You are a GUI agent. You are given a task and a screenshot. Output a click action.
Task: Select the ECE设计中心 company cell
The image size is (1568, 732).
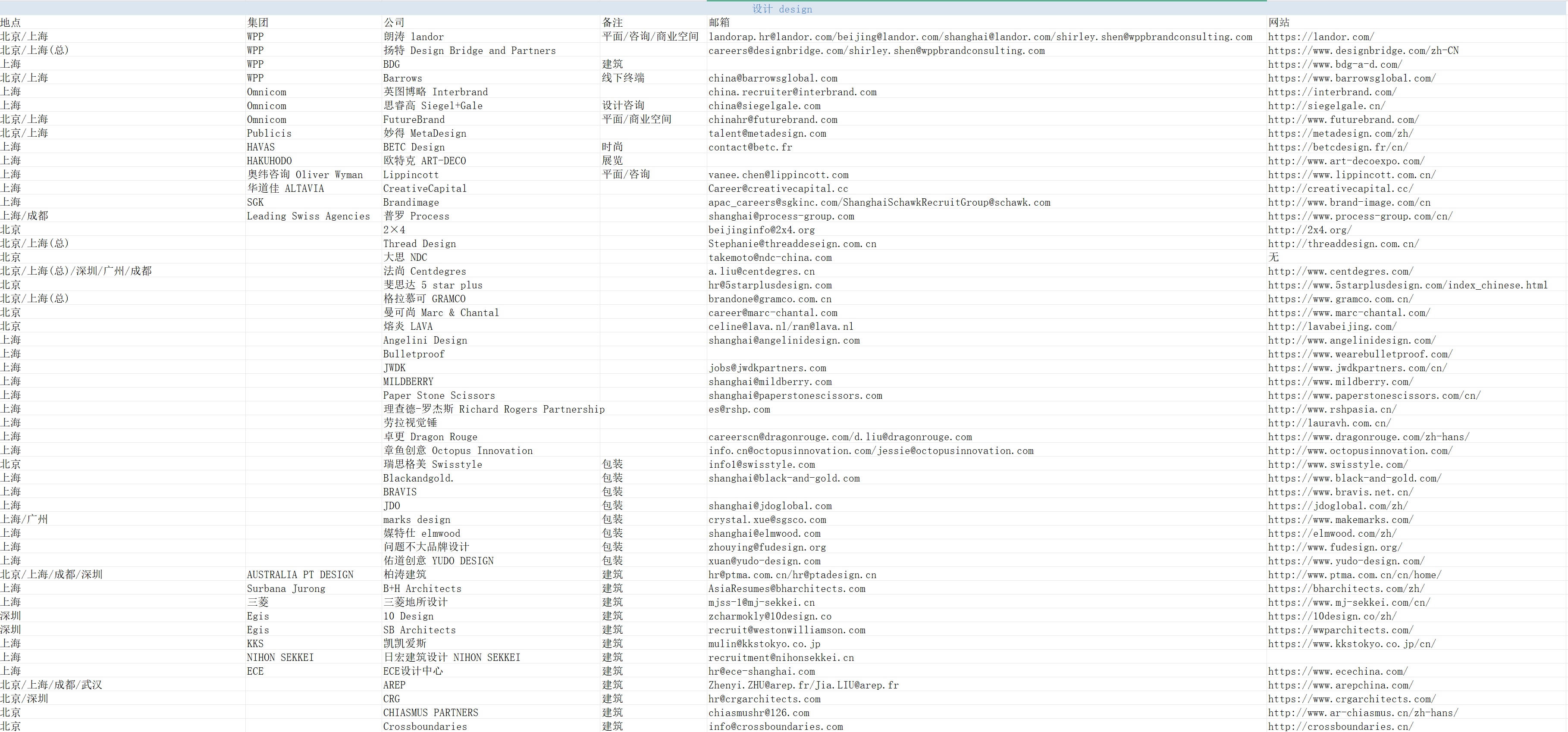[x=413, y=671]
